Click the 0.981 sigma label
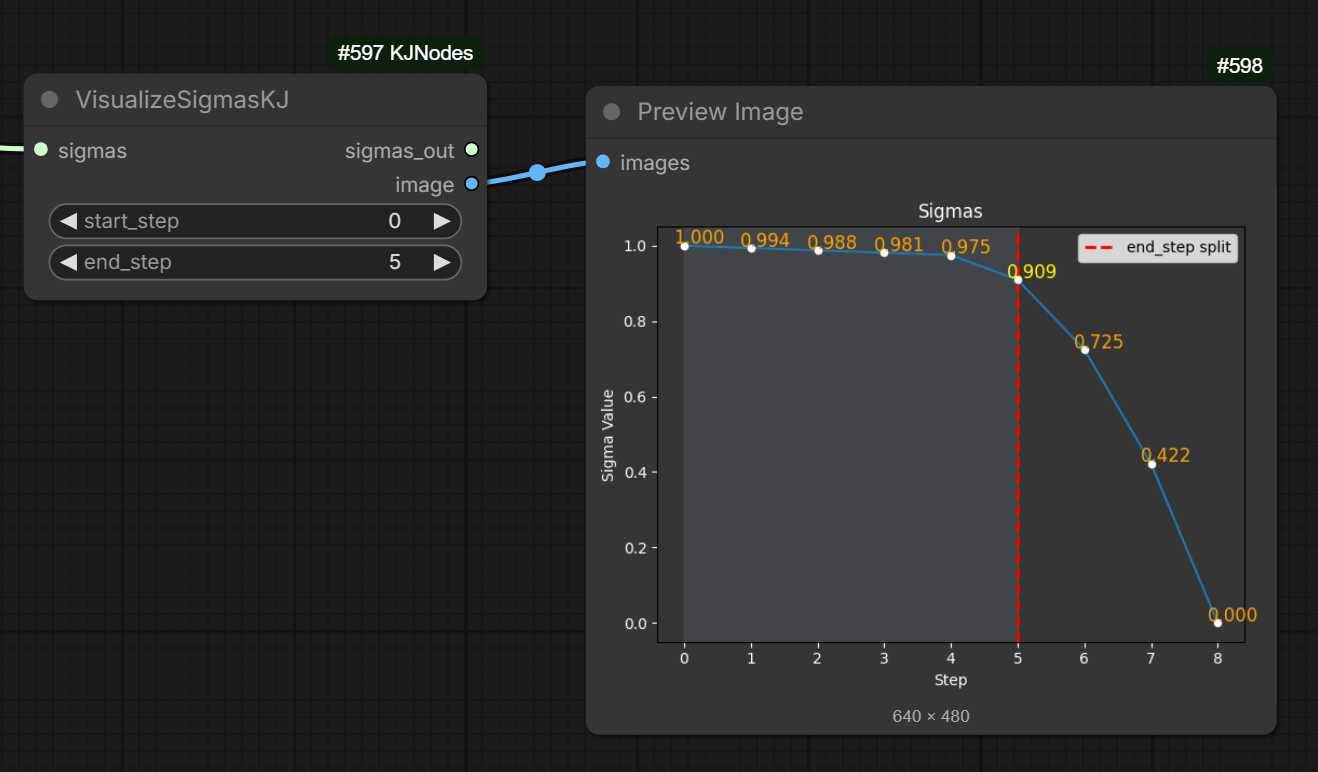 pyautogui.click(x=899, y=245)
